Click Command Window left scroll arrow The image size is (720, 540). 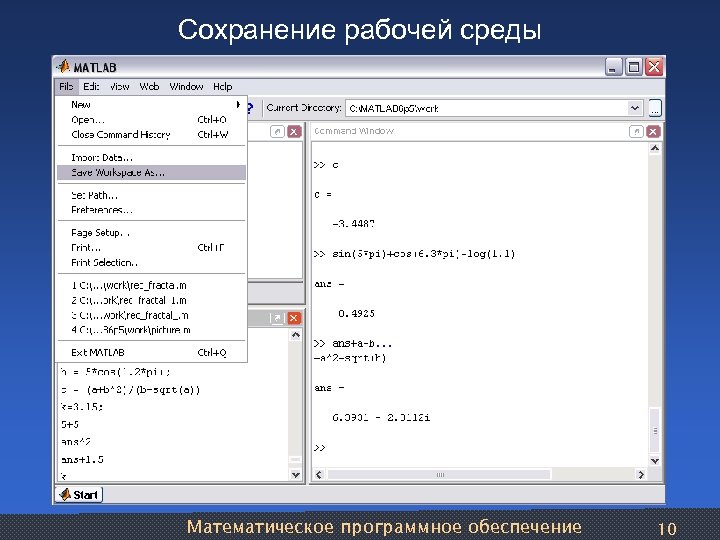(x=319, y=475)
